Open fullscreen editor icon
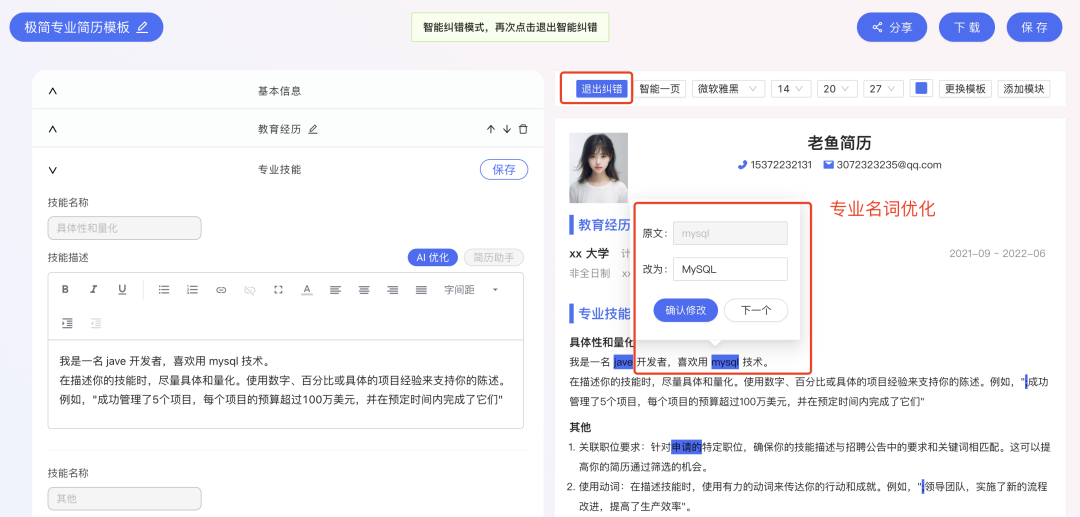 click(x=278, y=290)
